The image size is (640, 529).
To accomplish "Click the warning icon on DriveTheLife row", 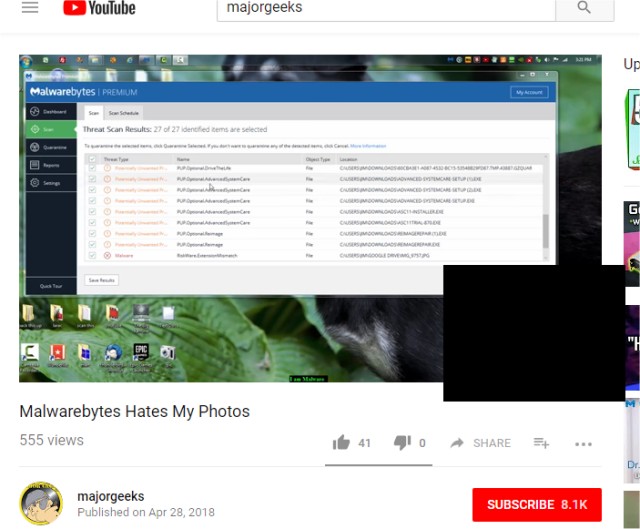I will point(107,168).
